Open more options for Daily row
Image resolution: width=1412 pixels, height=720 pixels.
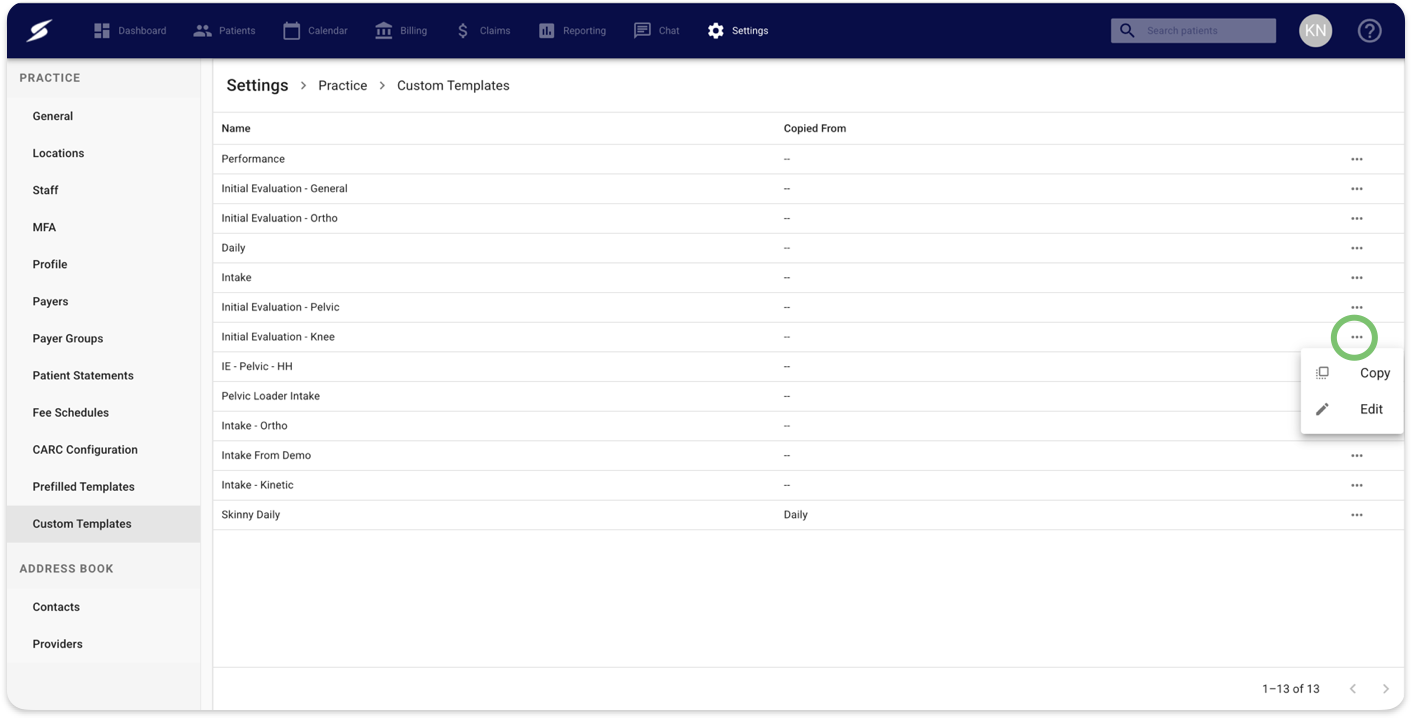point(1356,248)
